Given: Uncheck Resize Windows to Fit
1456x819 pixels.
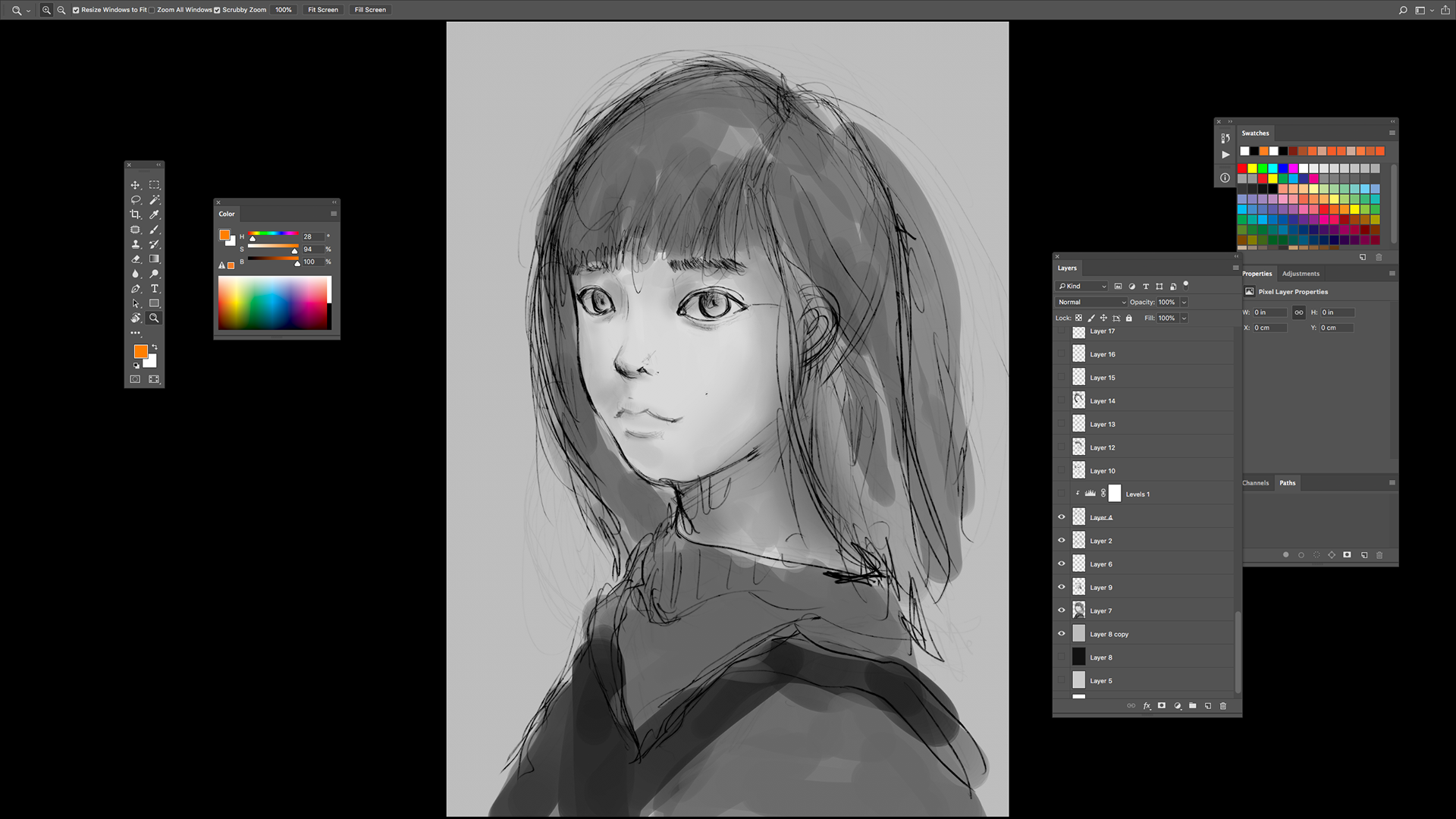Looking at the screenshot, I should click(x=76, y=10).
